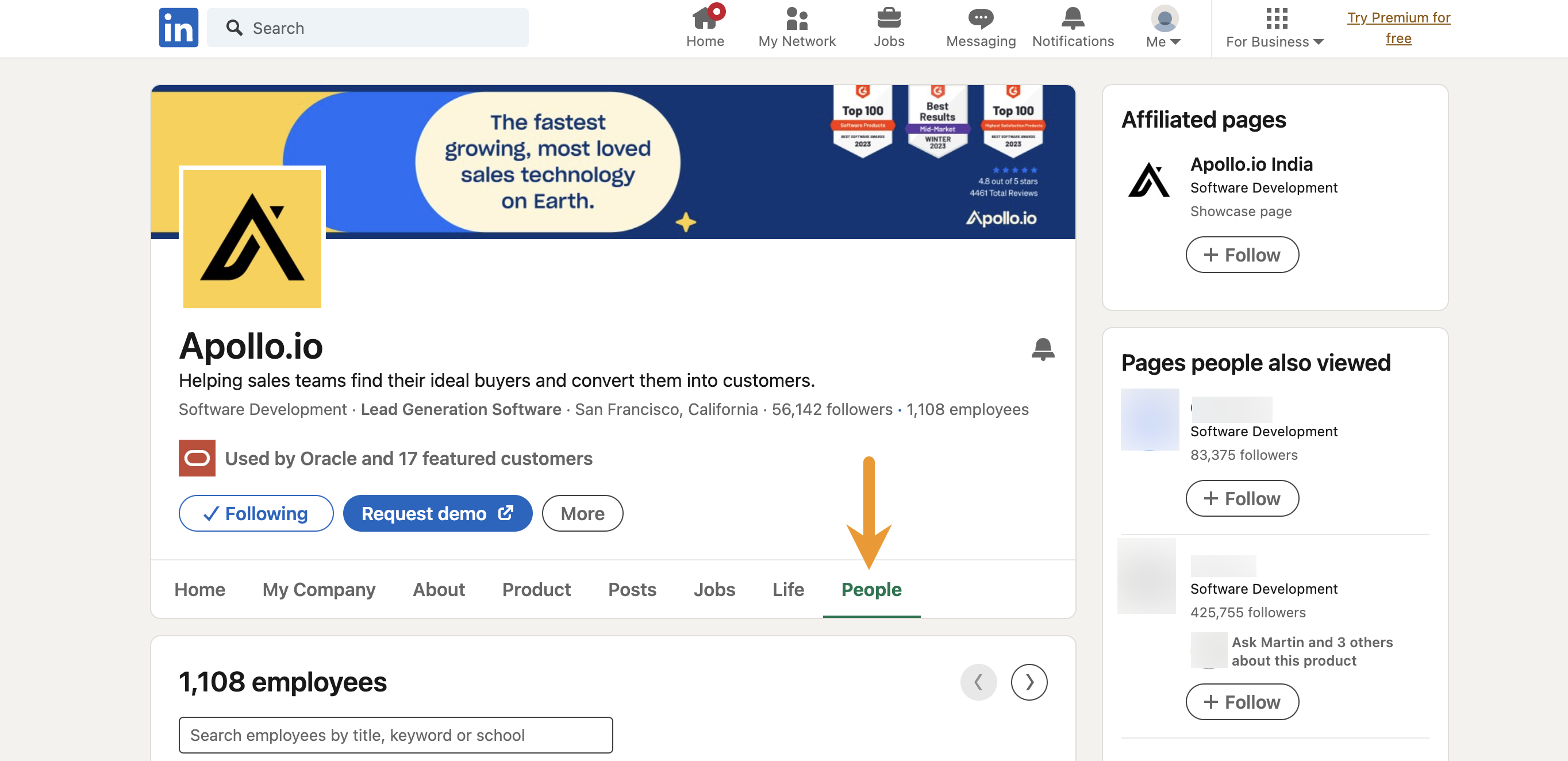1568x761 pixels.
Task: Click the Request demo button
Action: pyautogui.click(x=435, y=513)
